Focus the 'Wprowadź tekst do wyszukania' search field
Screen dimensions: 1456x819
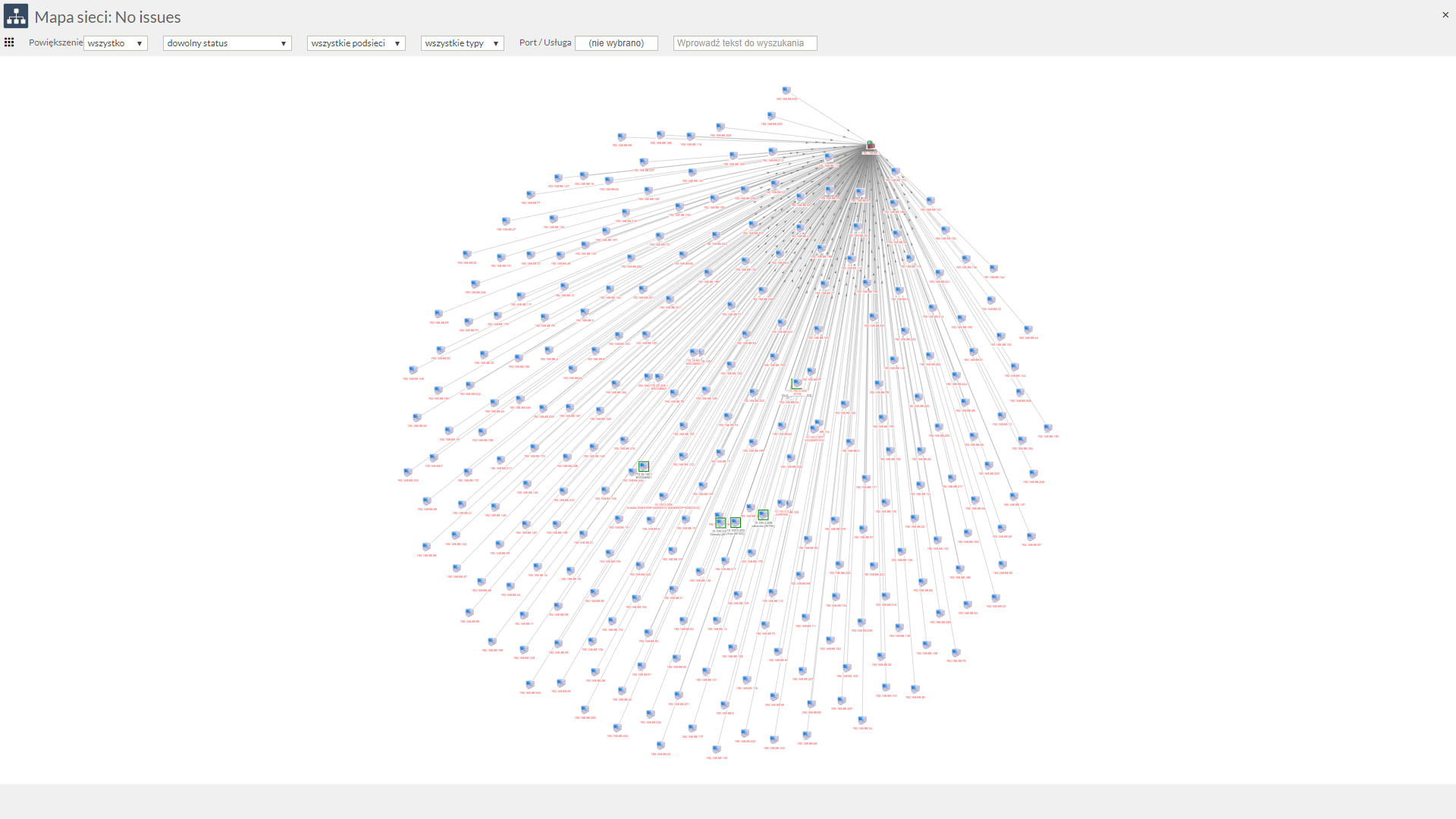pos(745,43)
